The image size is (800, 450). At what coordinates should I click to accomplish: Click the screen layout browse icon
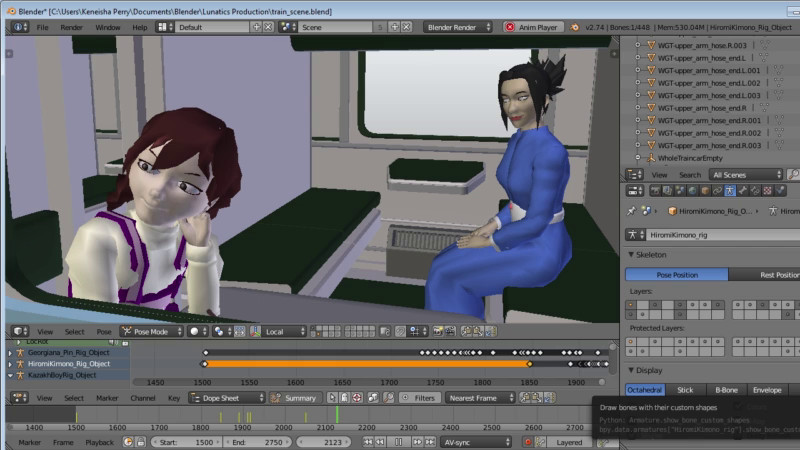point(166,27)
